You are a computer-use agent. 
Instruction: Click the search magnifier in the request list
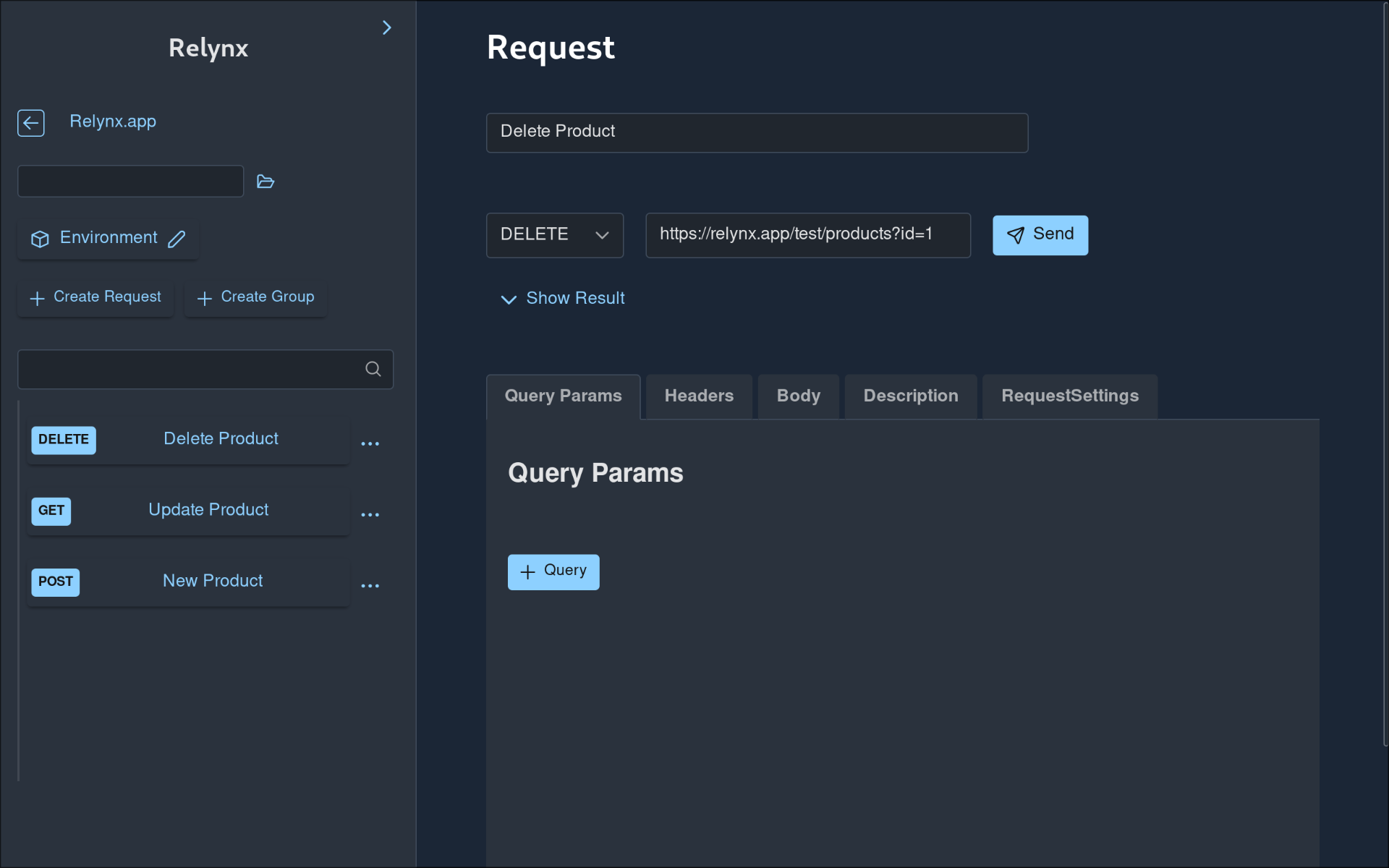[373, 369]
